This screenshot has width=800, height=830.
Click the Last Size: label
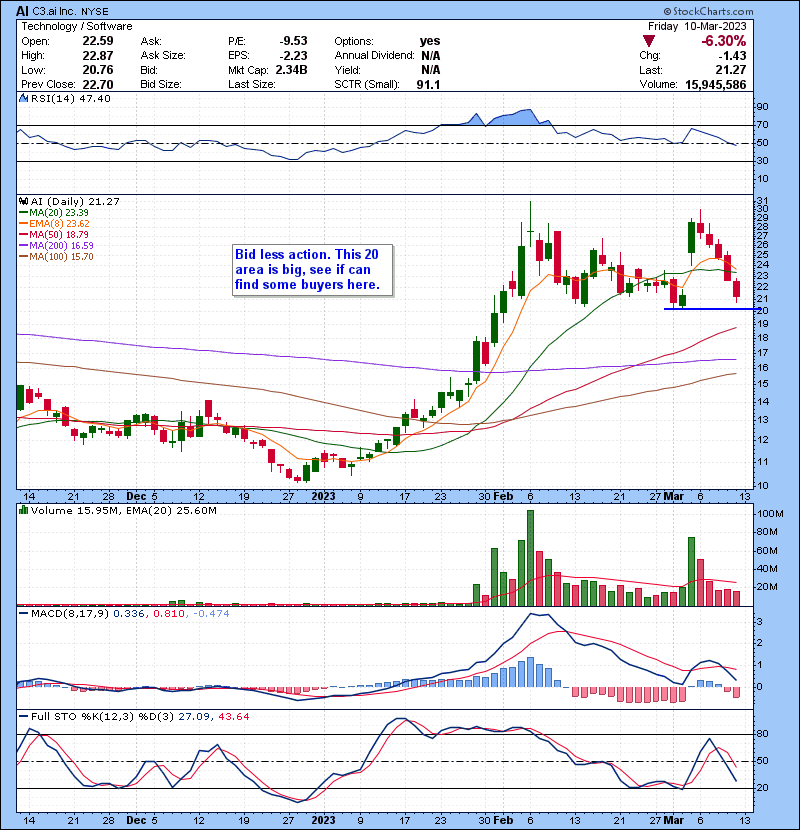251,85
